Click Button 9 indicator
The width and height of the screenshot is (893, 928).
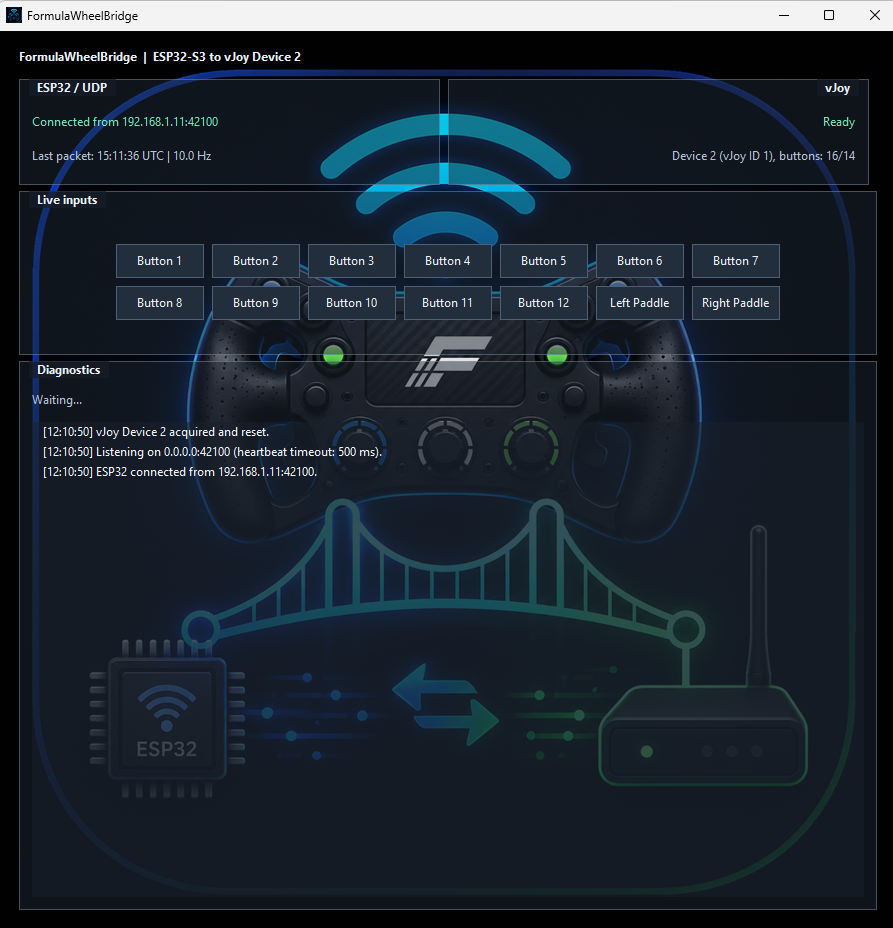(x=256, y=303)
